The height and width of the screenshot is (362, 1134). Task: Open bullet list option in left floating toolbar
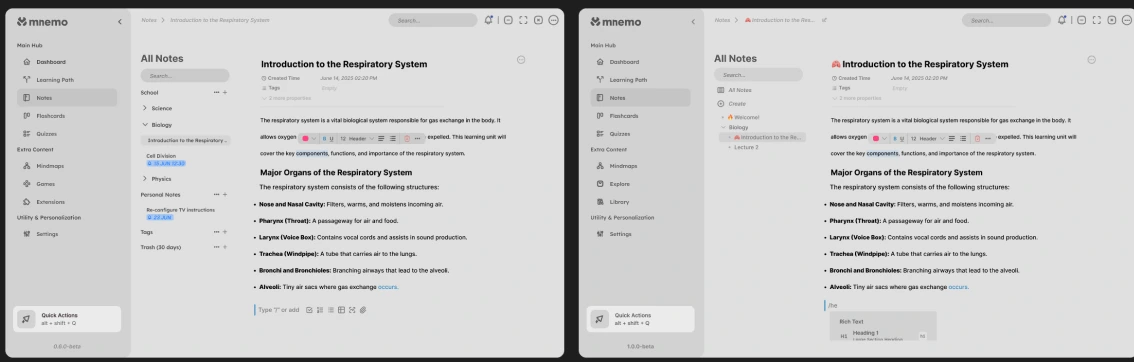393,138
